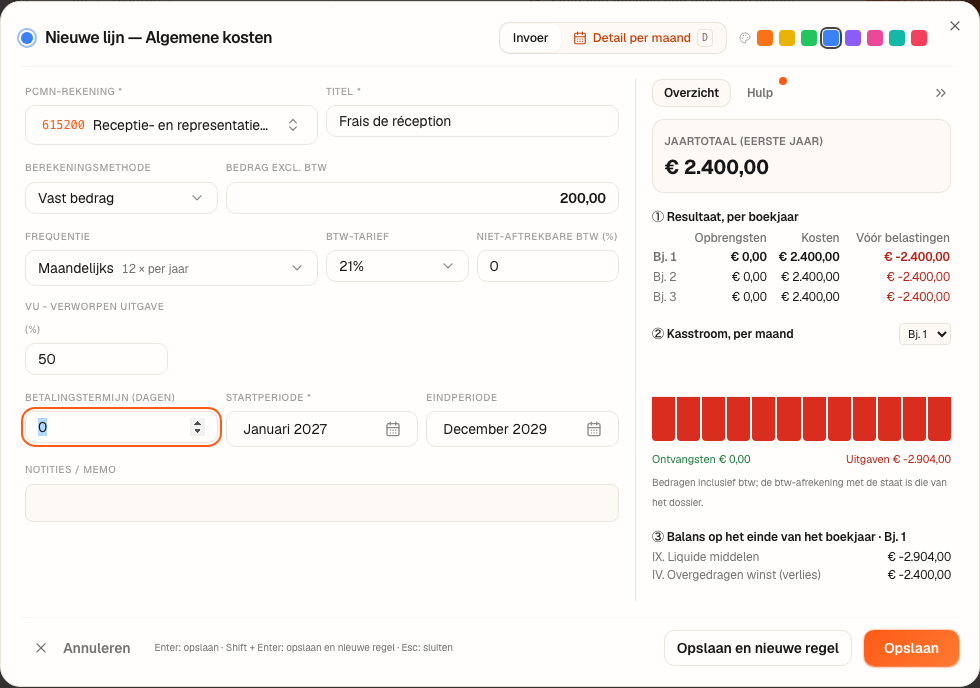Click the Niet-aftrekbare BTW field

tap(548, 266)
